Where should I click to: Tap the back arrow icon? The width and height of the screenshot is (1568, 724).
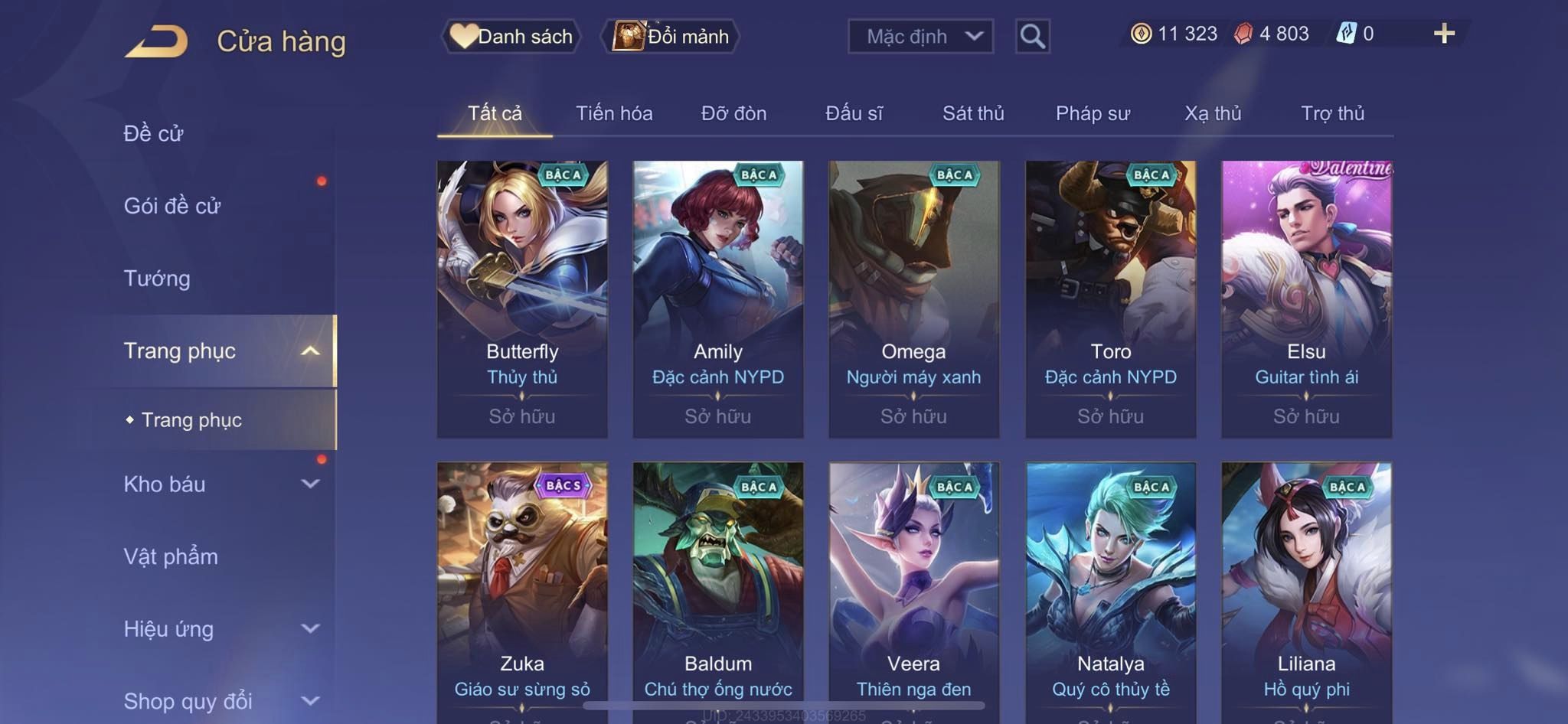tap(156, 41)
